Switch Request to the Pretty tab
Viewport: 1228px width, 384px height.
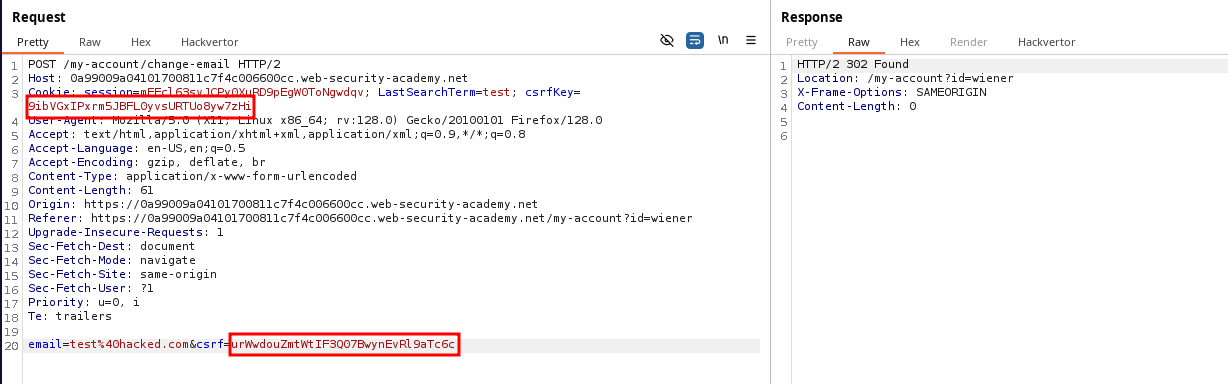[32, 42]
